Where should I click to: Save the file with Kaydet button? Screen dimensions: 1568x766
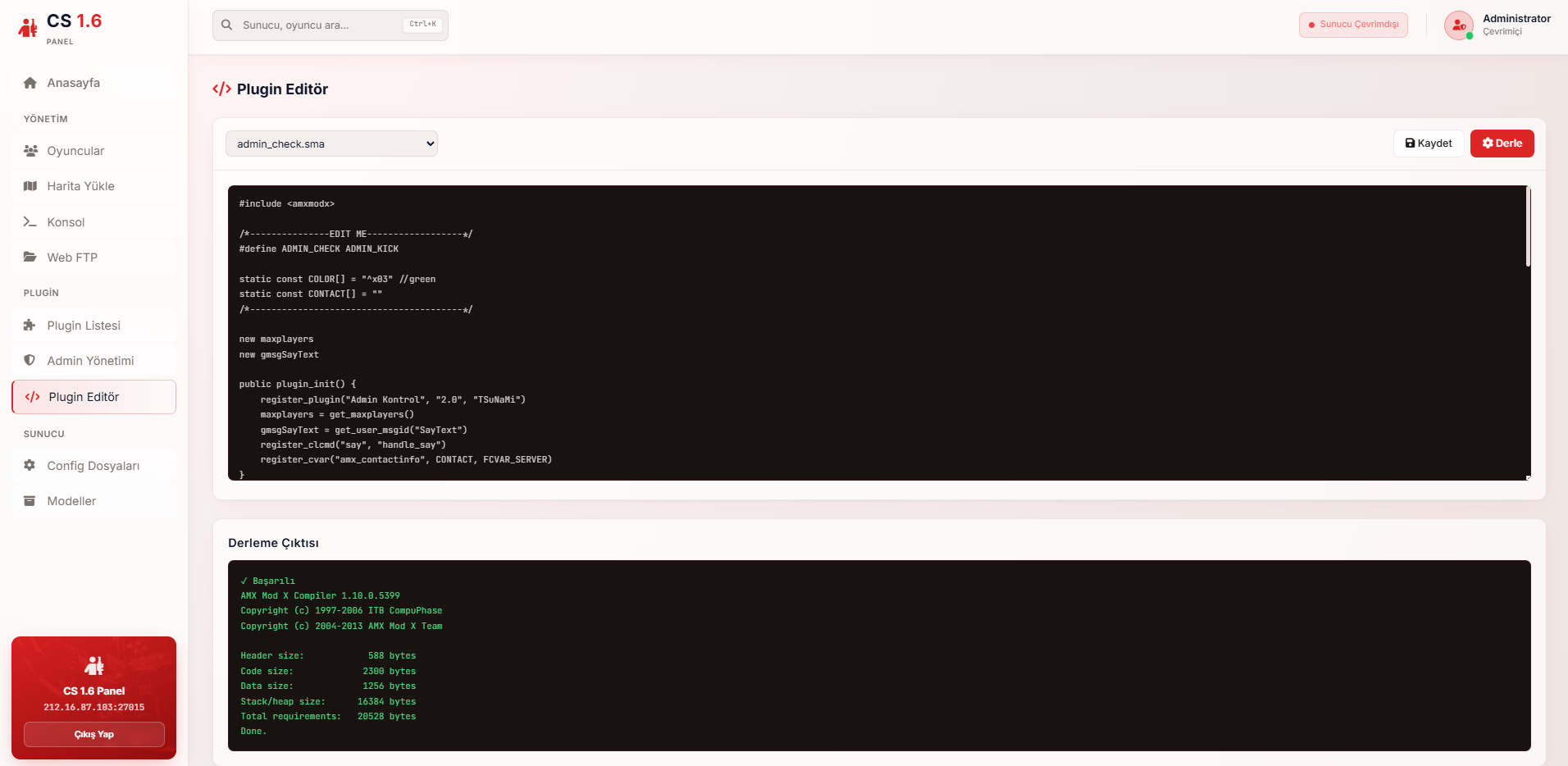1429,144
